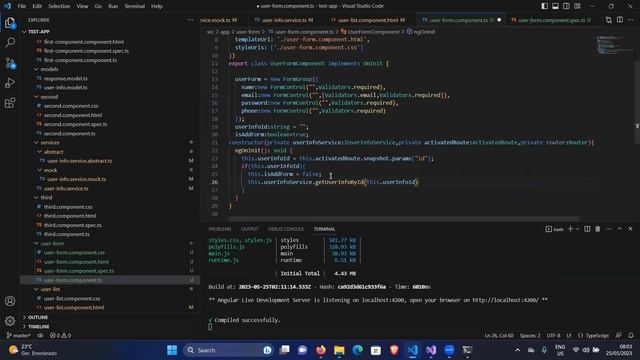640x360 pixels.
Task: Collapse the user-list folder
Action: click(109, 289)
